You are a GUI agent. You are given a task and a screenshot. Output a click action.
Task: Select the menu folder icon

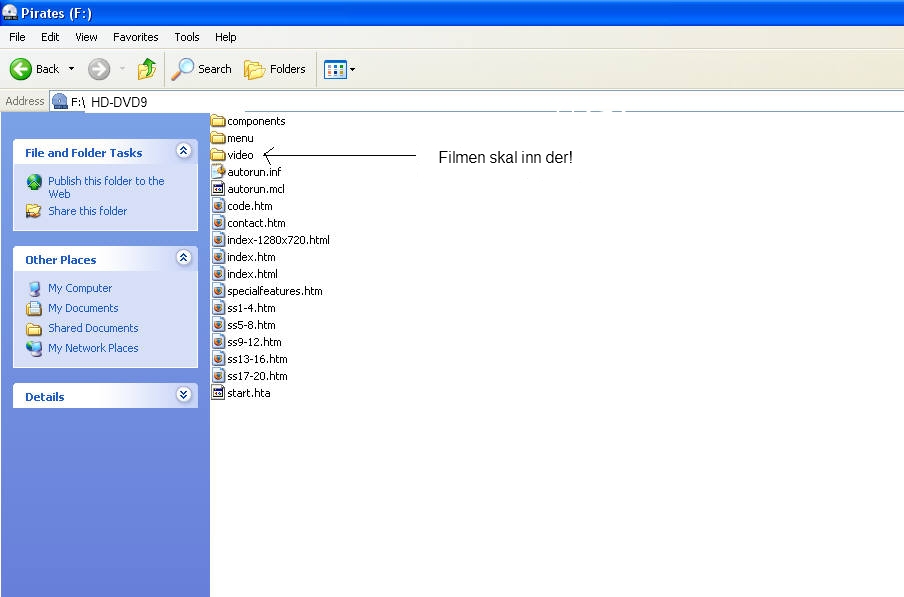point(218,138)
